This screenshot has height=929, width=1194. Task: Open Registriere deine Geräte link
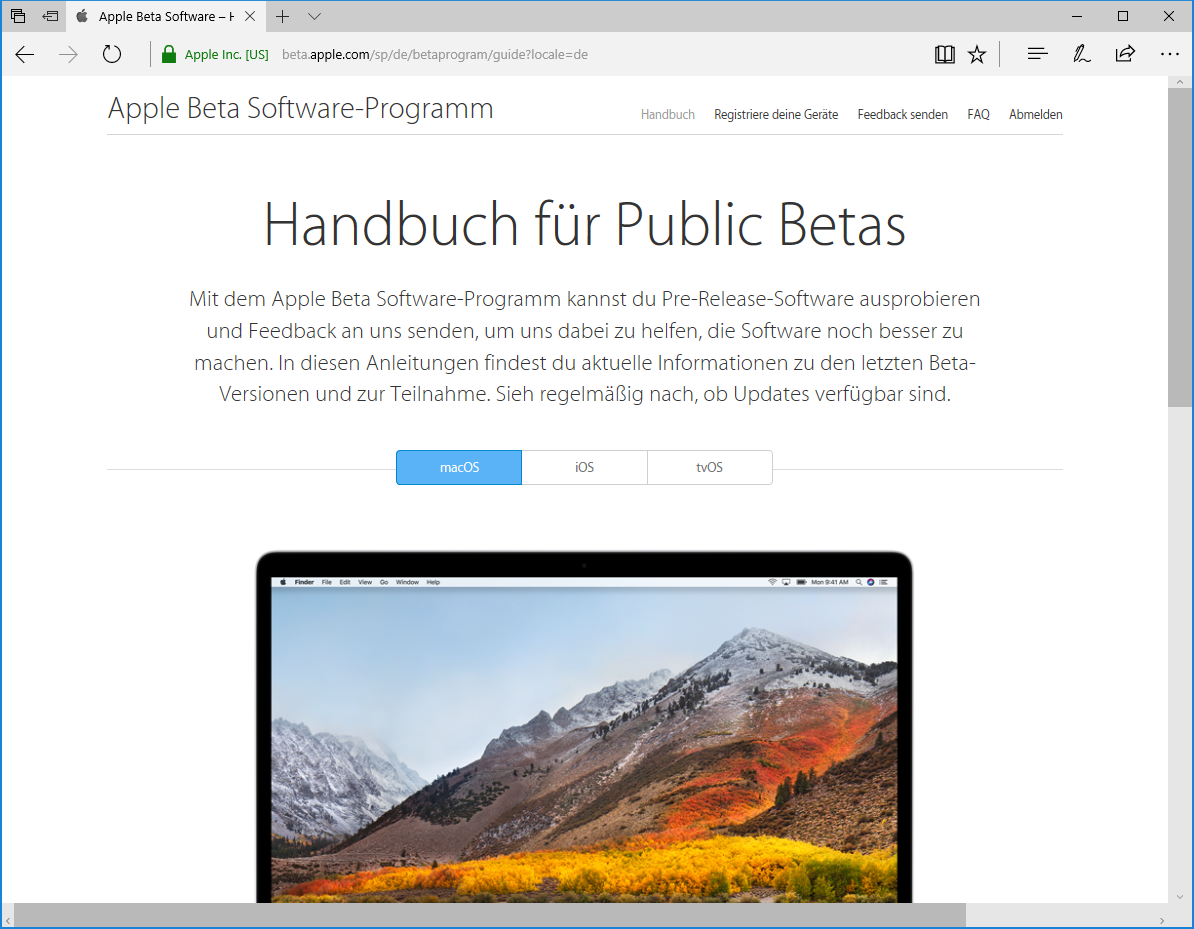click(776, 115)
